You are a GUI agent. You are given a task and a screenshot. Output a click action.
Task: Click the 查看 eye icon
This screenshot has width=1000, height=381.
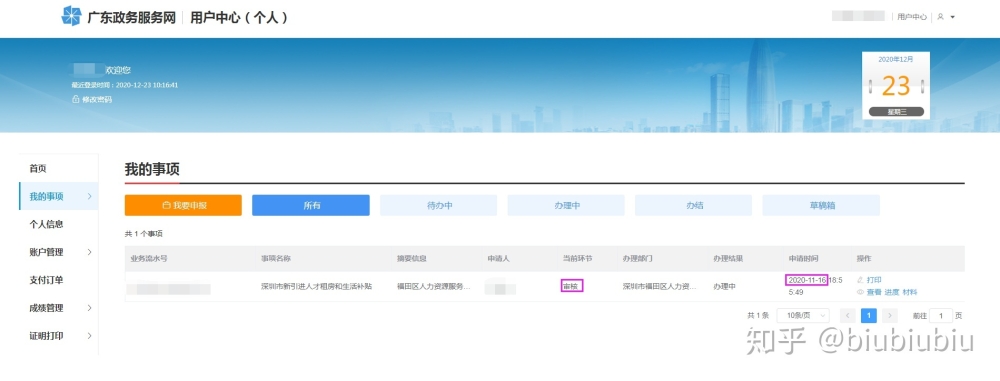(x=860, y=292)
